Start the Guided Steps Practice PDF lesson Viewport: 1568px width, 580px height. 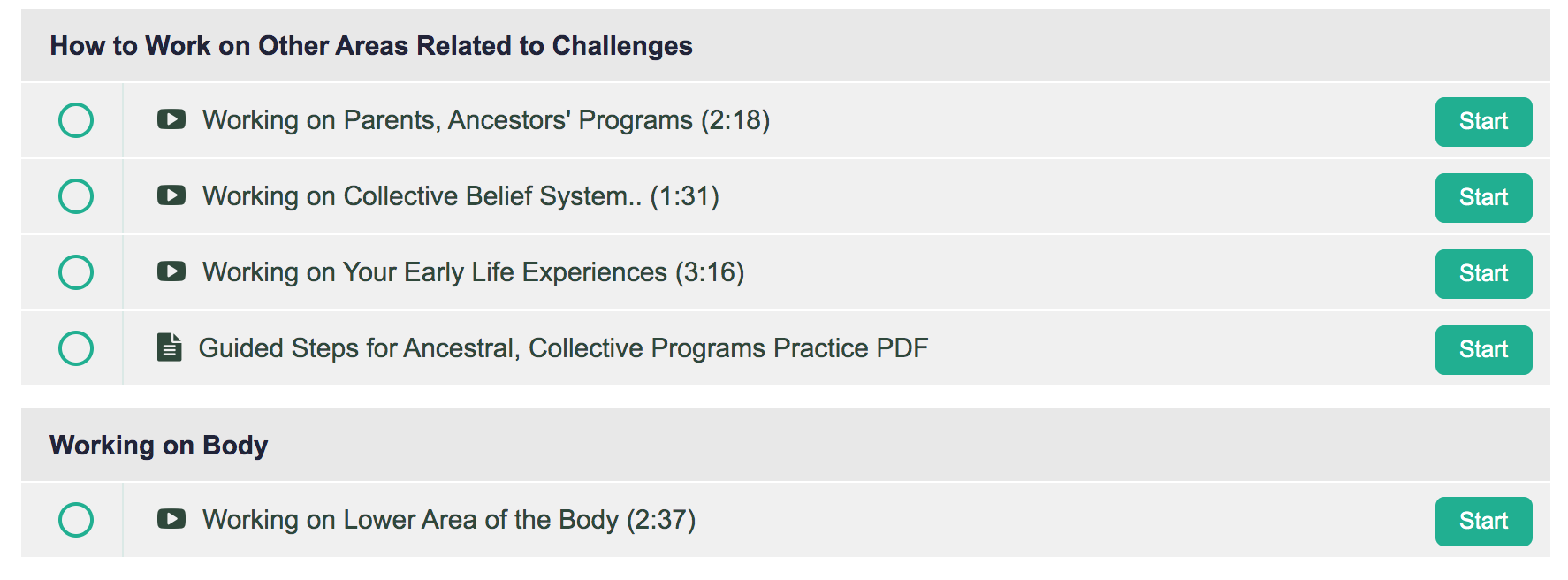1483,350
